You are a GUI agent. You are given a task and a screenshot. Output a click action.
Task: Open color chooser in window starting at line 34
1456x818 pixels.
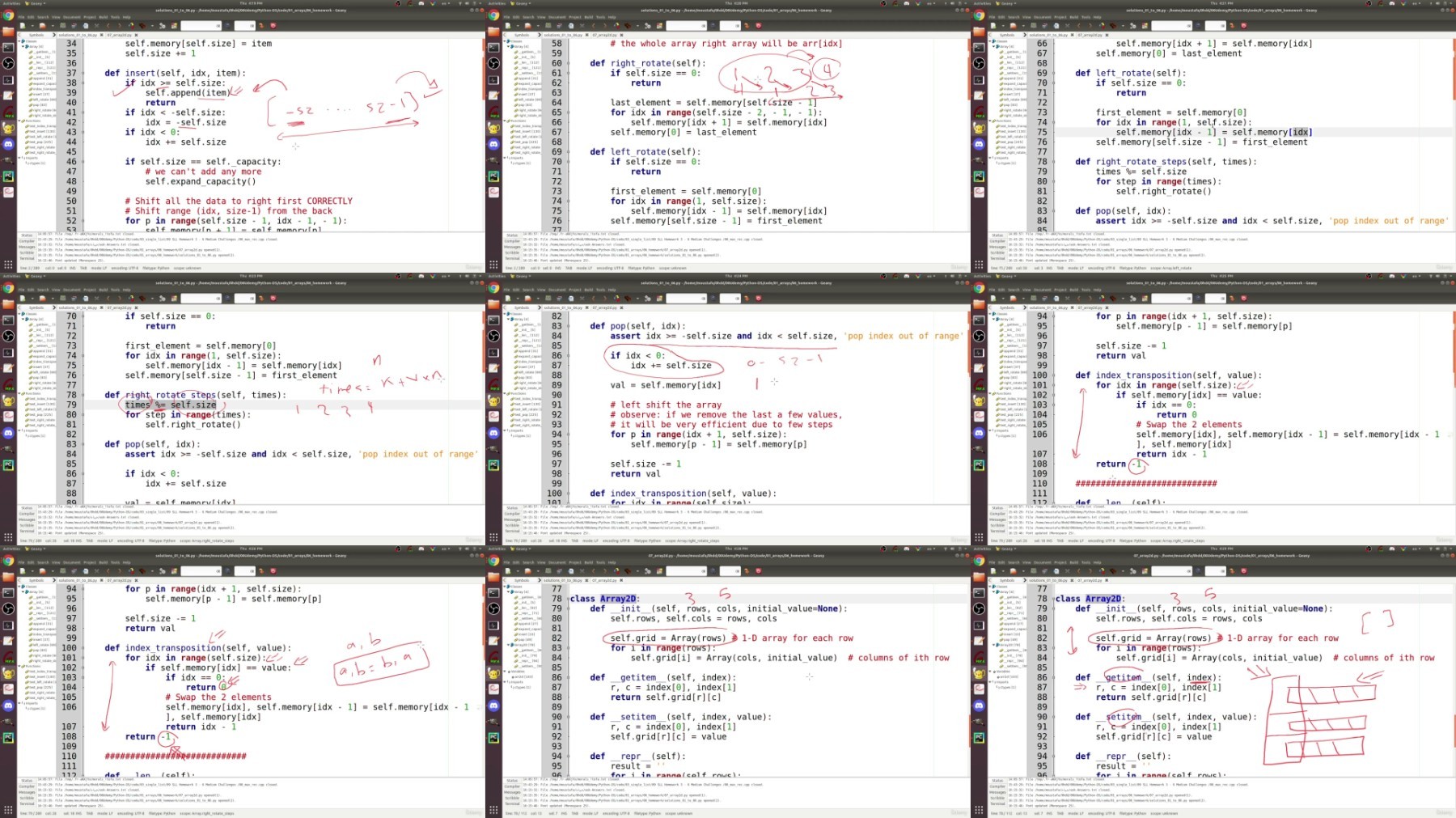coord(174,26)
